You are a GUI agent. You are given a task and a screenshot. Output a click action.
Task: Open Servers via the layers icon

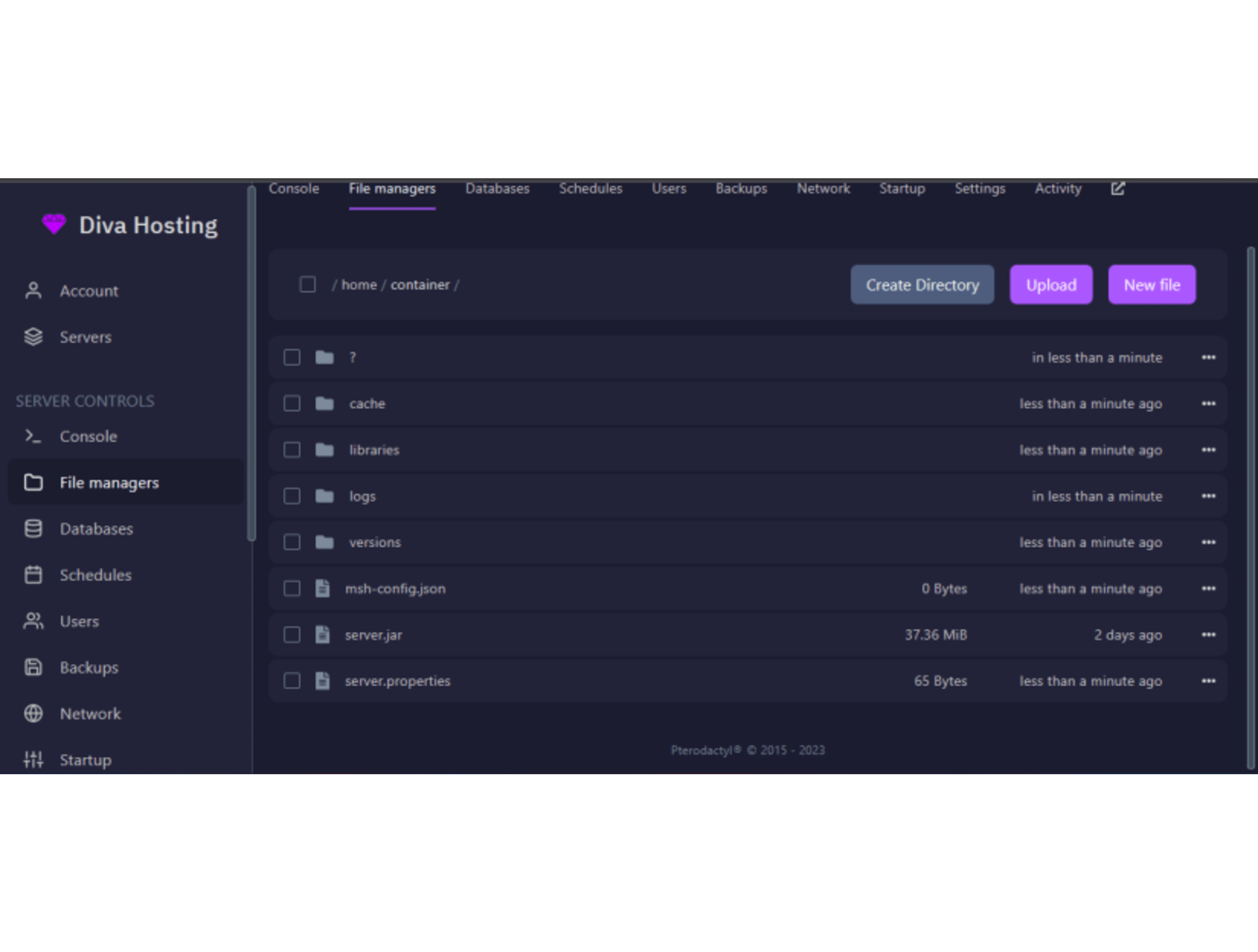(34, 337)
